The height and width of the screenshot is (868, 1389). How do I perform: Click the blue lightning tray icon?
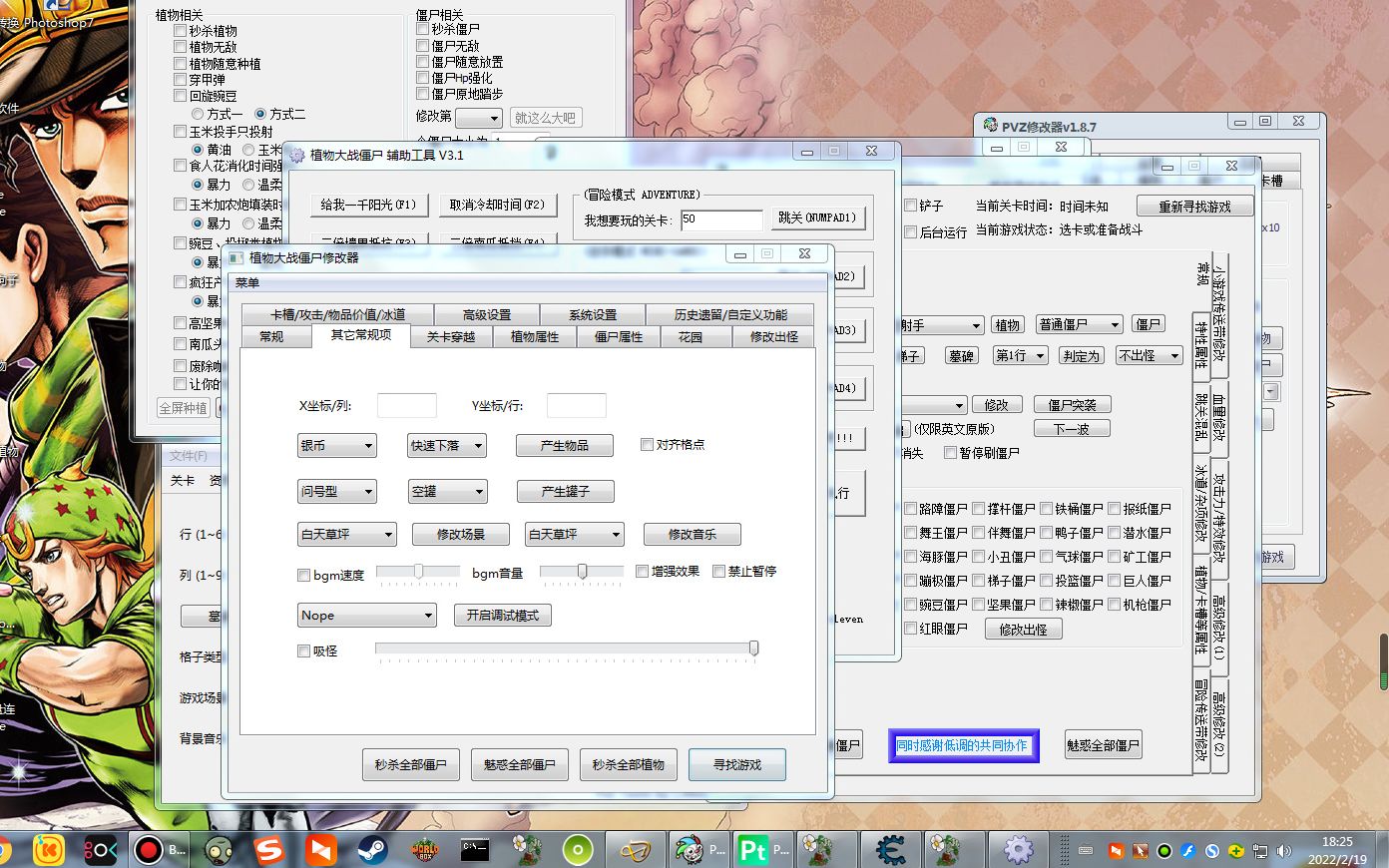coord(1187,851)
